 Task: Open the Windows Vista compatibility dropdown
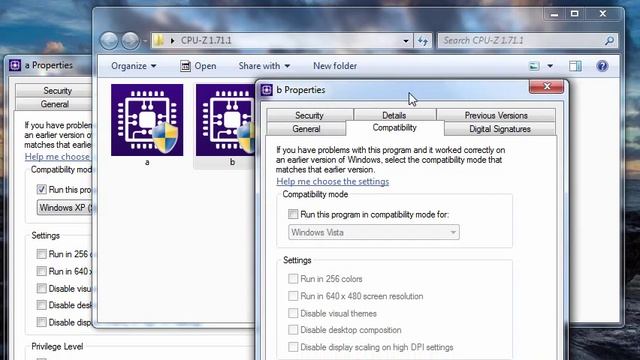coord(373,232)
